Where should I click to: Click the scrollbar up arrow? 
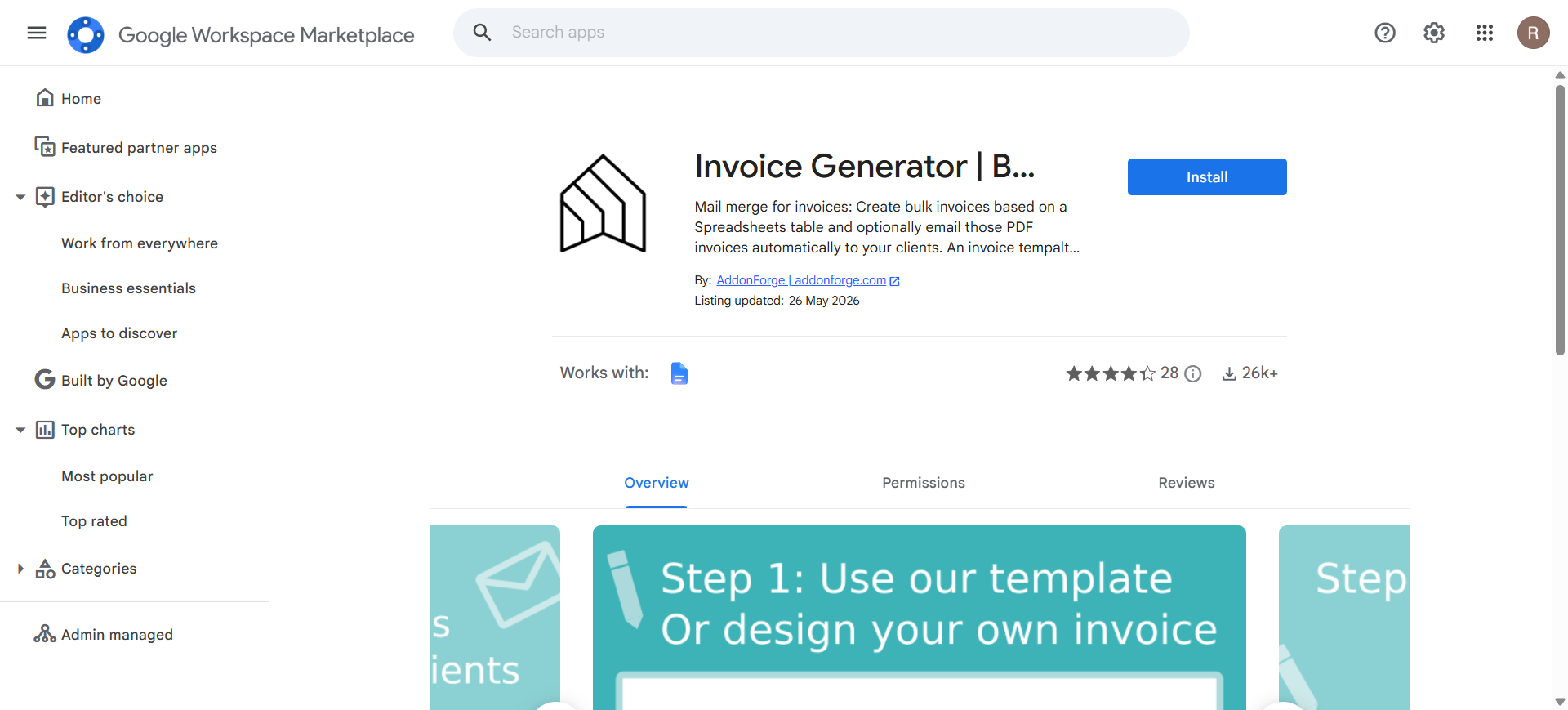pos(1560,75)
